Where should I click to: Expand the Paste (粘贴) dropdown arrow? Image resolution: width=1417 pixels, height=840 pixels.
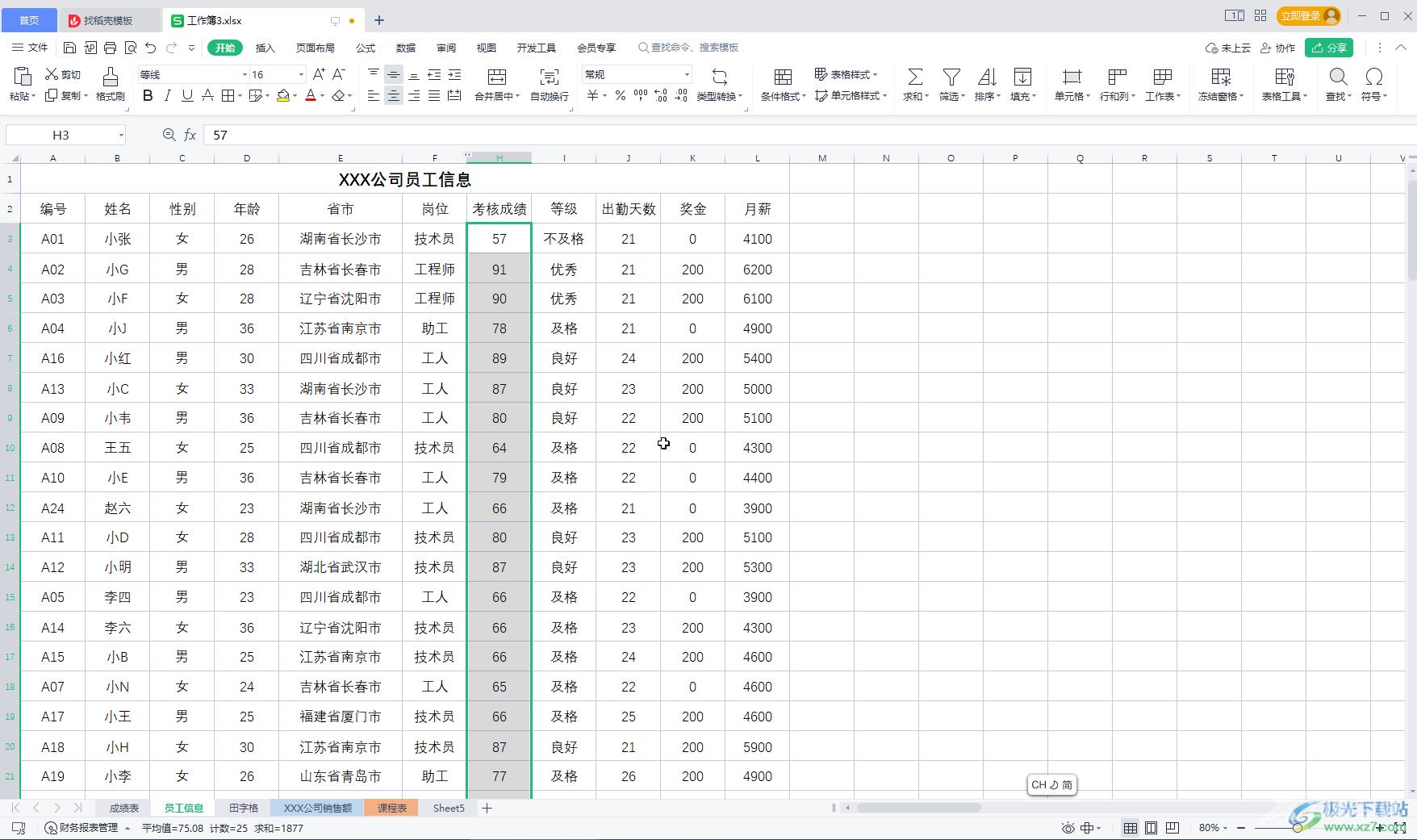pos(33,97)
